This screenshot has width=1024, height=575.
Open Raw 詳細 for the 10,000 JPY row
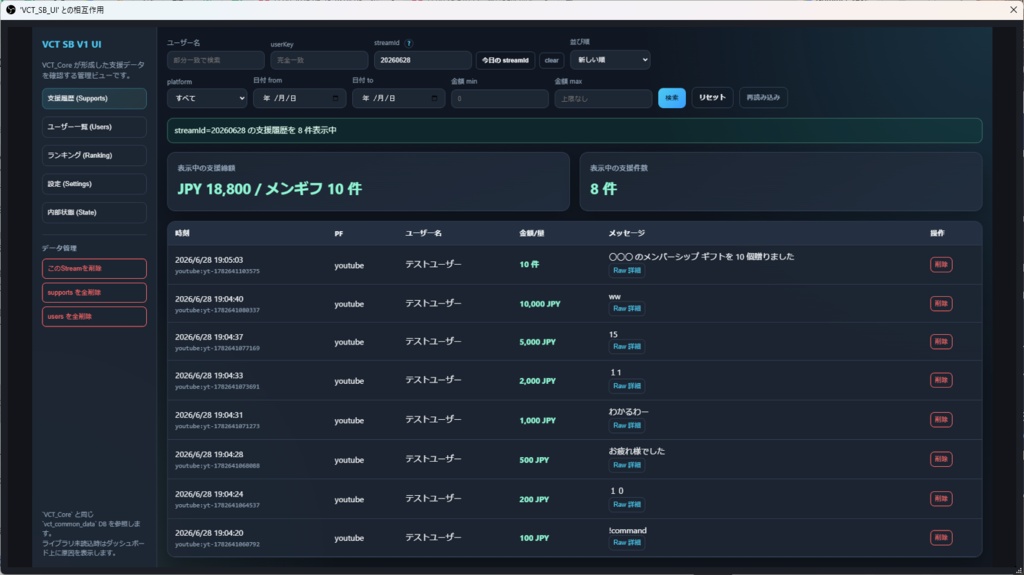[x=626, y=308]
